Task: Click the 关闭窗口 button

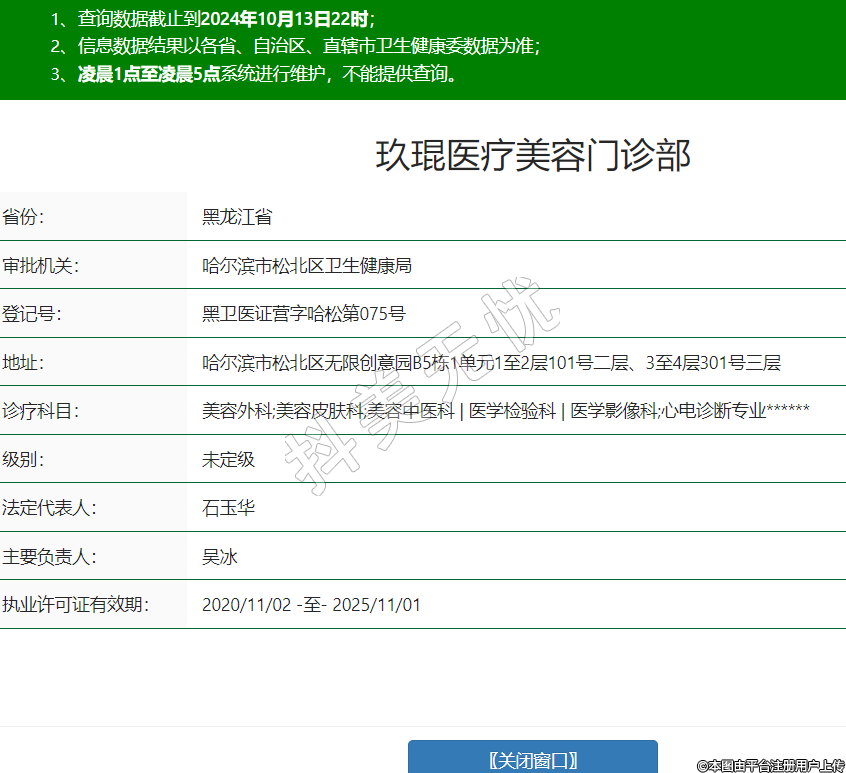Action: (533, 759)
